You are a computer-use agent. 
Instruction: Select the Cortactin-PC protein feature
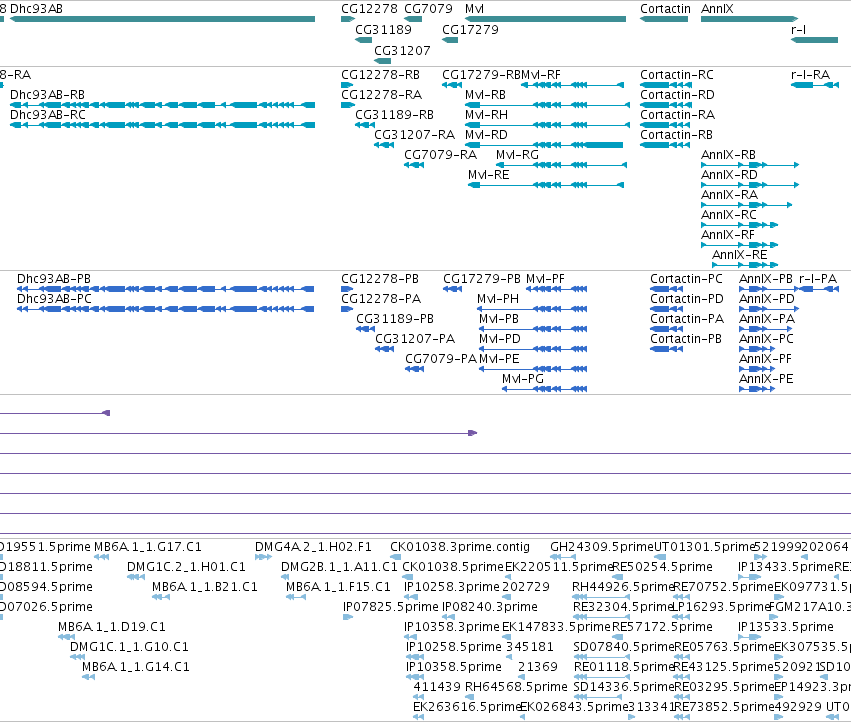click(666, 289)
